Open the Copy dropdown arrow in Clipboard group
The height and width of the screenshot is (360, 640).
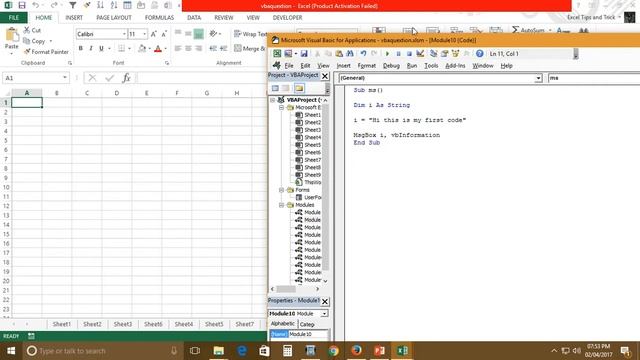[x=51, y=41]
